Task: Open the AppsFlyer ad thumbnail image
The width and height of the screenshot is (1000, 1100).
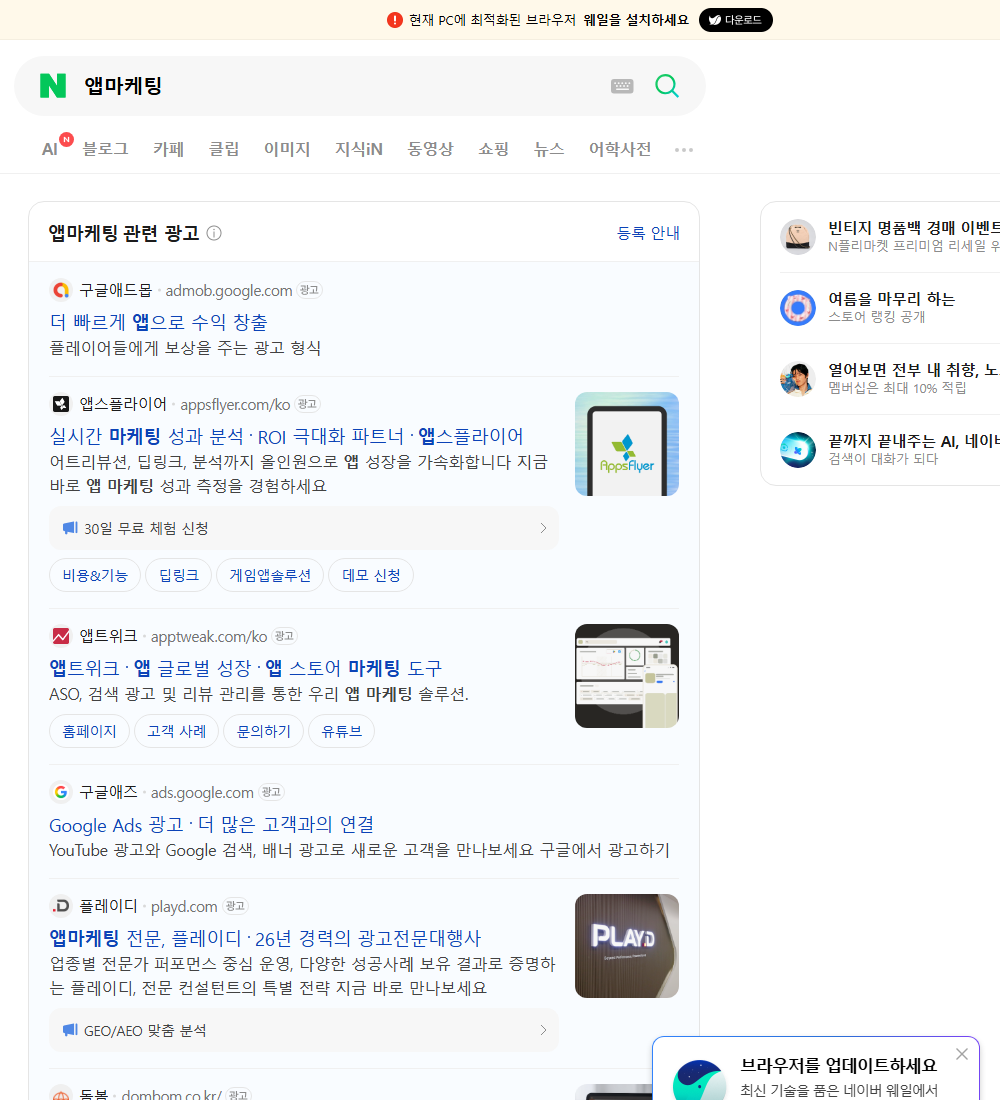Action: click(x=627, y=444)
